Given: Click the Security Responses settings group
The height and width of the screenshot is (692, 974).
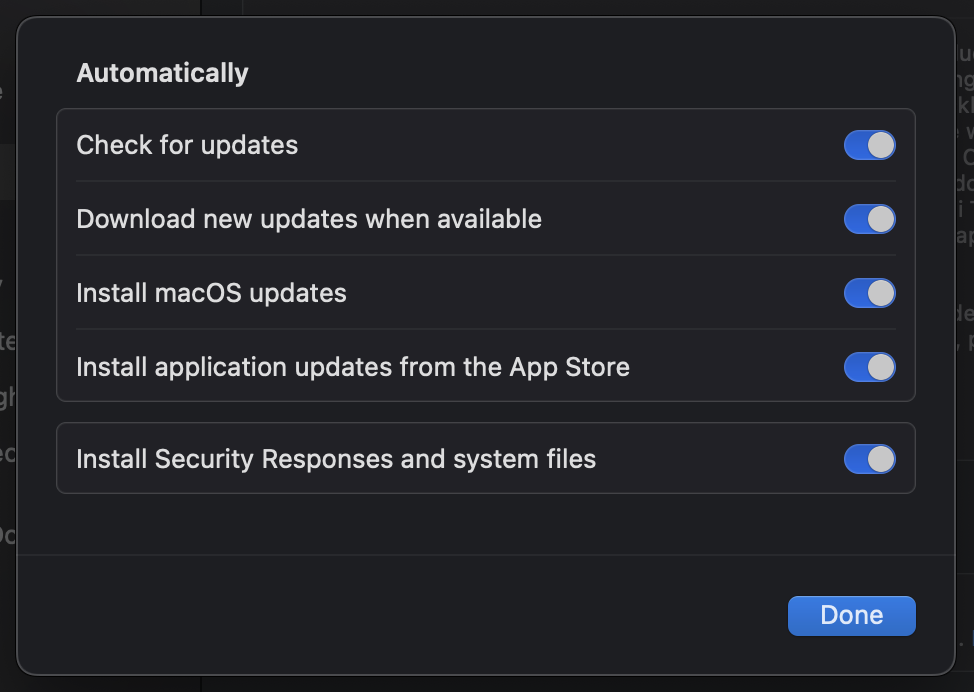Looking at the screenshot, I should (486, 459).
